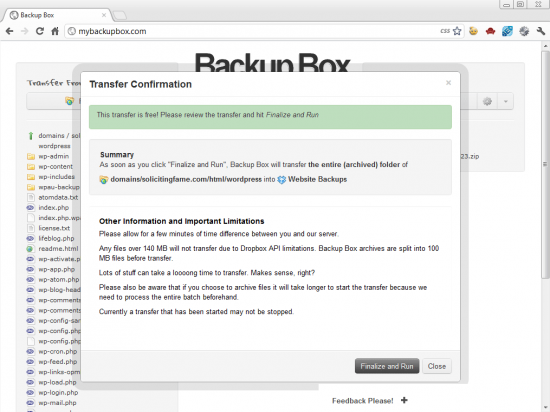
Task: Open the yellow face extension icon
Action: tap(474, 31)
